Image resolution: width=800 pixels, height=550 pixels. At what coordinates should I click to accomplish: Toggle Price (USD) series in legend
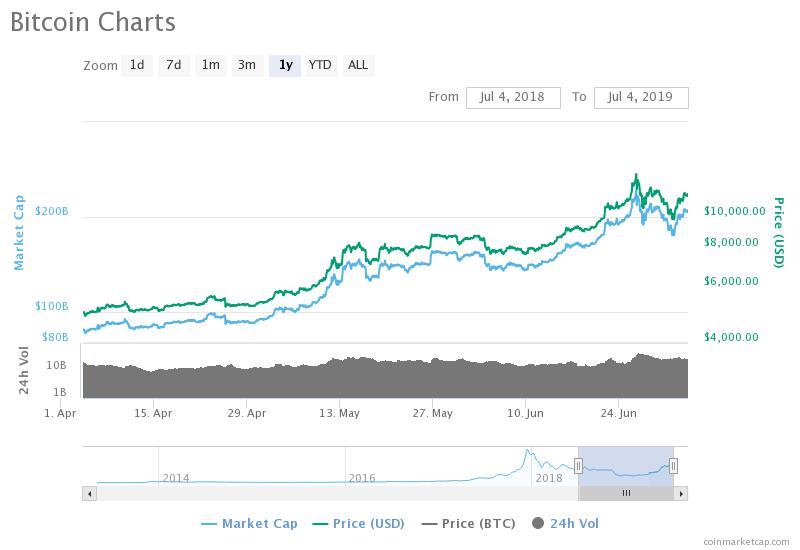coord(358,523)
